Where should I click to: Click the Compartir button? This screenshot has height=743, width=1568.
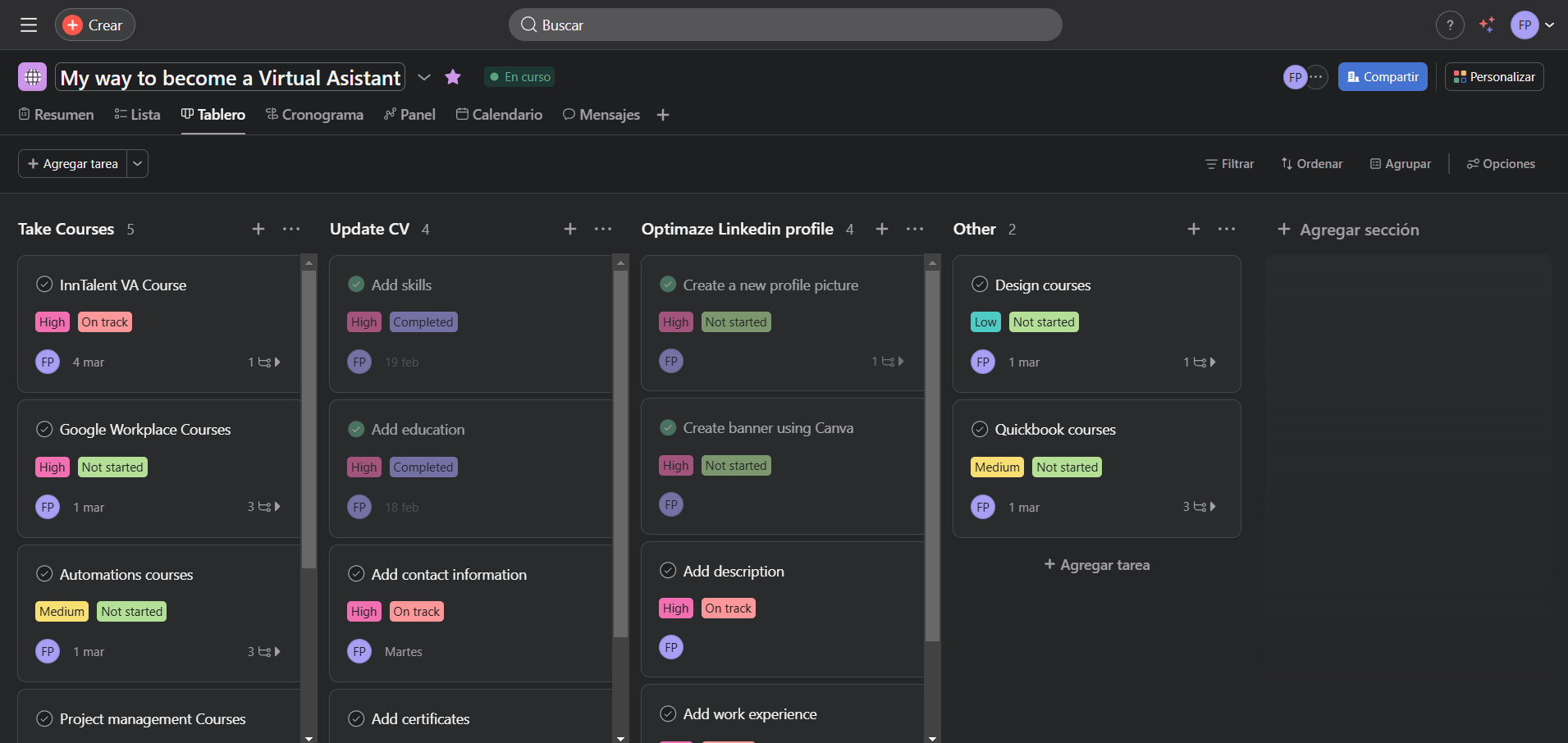pos(1383,77)
